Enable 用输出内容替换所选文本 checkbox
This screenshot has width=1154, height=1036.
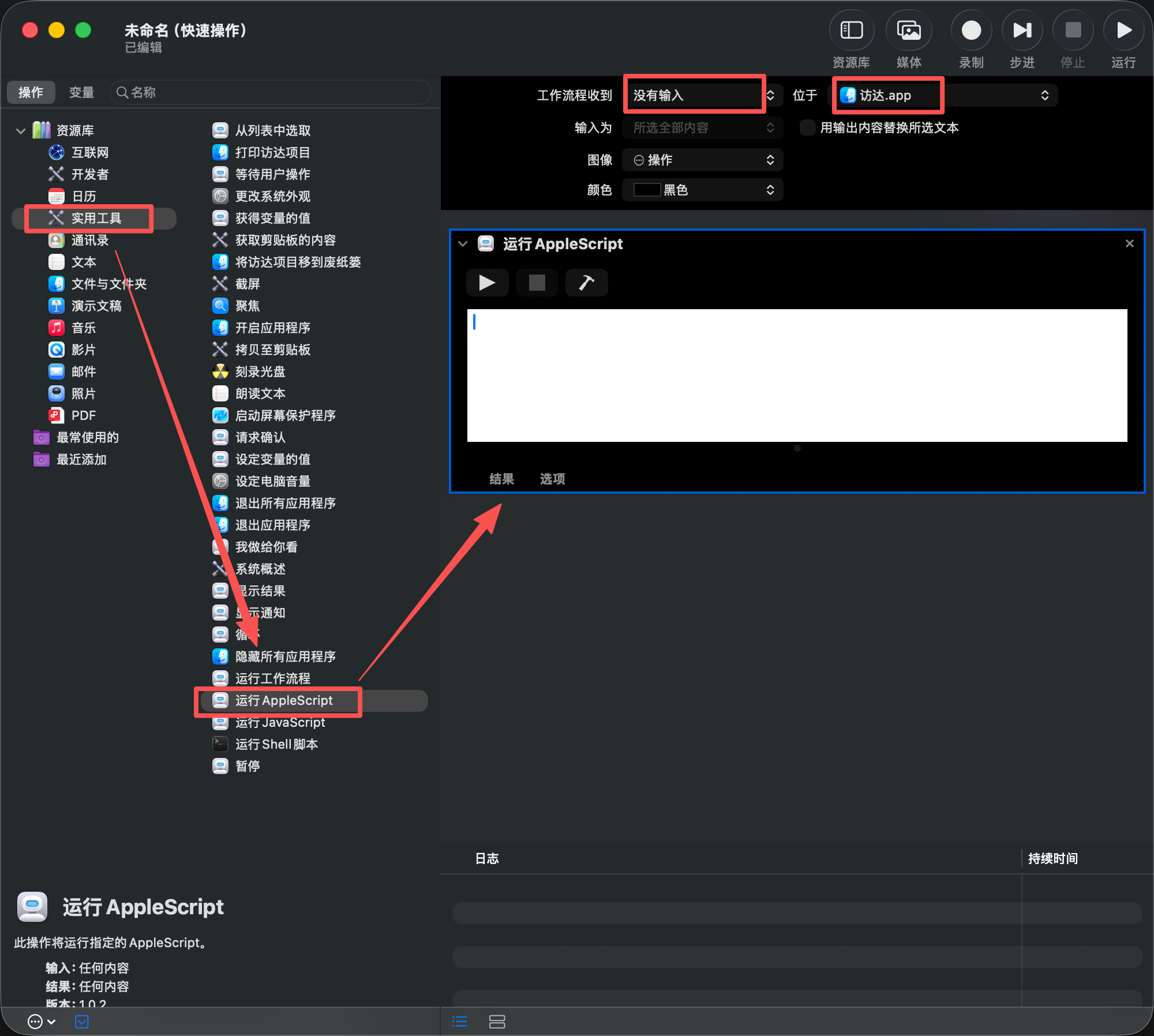(807, 127)
